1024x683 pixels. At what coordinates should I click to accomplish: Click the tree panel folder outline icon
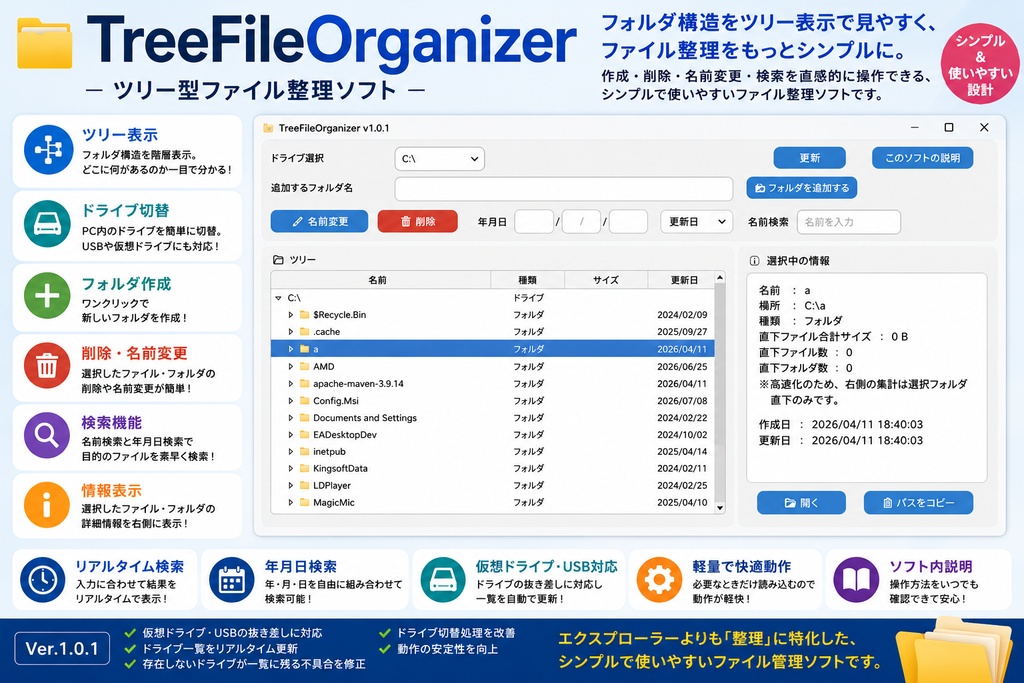coord(278,260)
